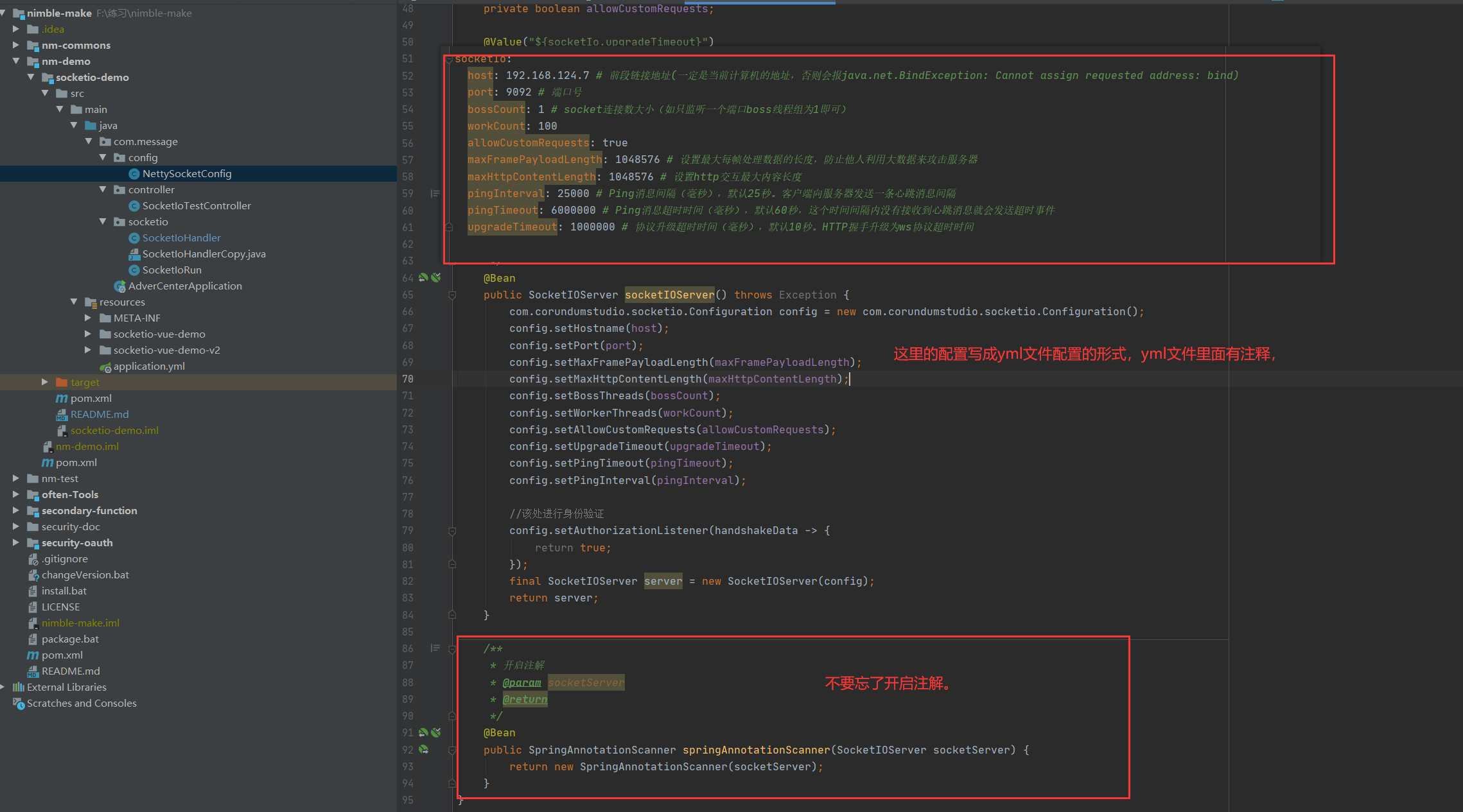Expand the security-oauth module
1463x812 pixels.
click(16, 542)
